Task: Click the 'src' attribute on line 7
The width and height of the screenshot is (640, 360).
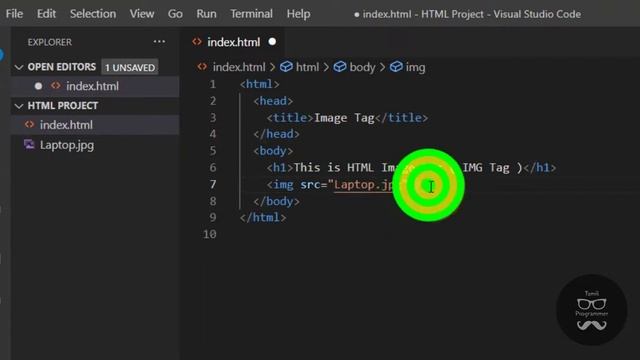Action: (x=310, y=184)
